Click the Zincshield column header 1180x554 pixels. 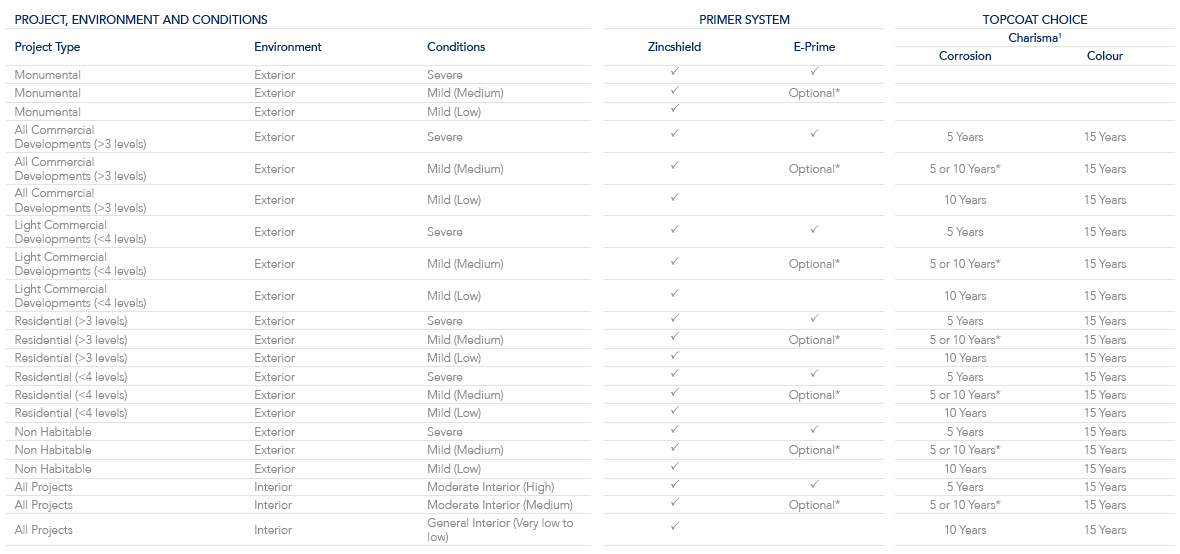coord(674,47)
